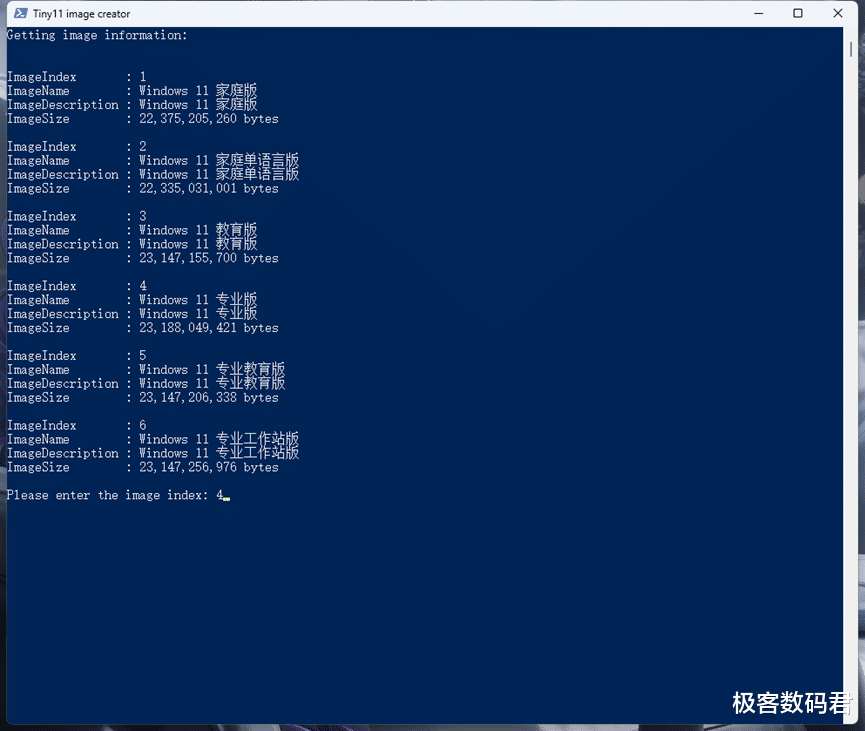This screenshot has height=731, width=865.
Task: Close the Tiny11 image creator window
Action: pyautogui.click(x=837, y=13)
